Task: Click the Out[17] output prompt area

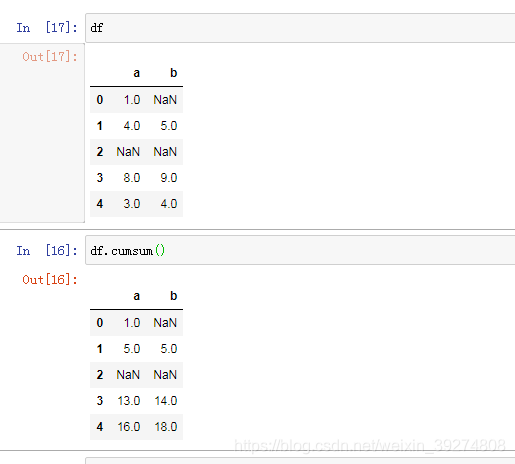Action: (42, 133)
